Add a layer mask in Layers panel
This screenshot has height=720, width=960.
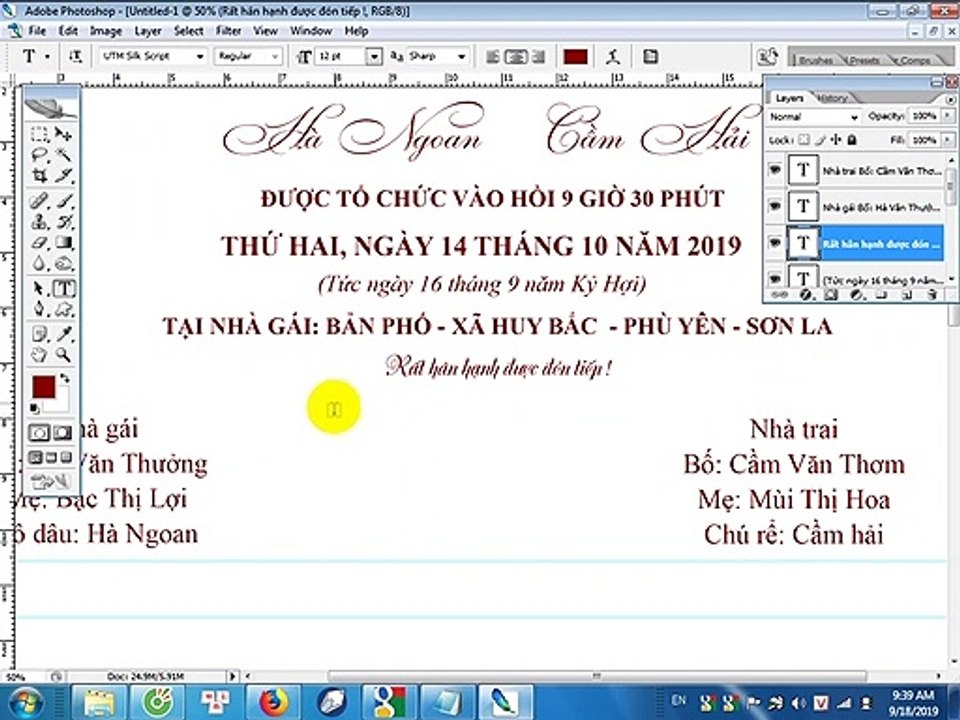(x=830, y=295)
